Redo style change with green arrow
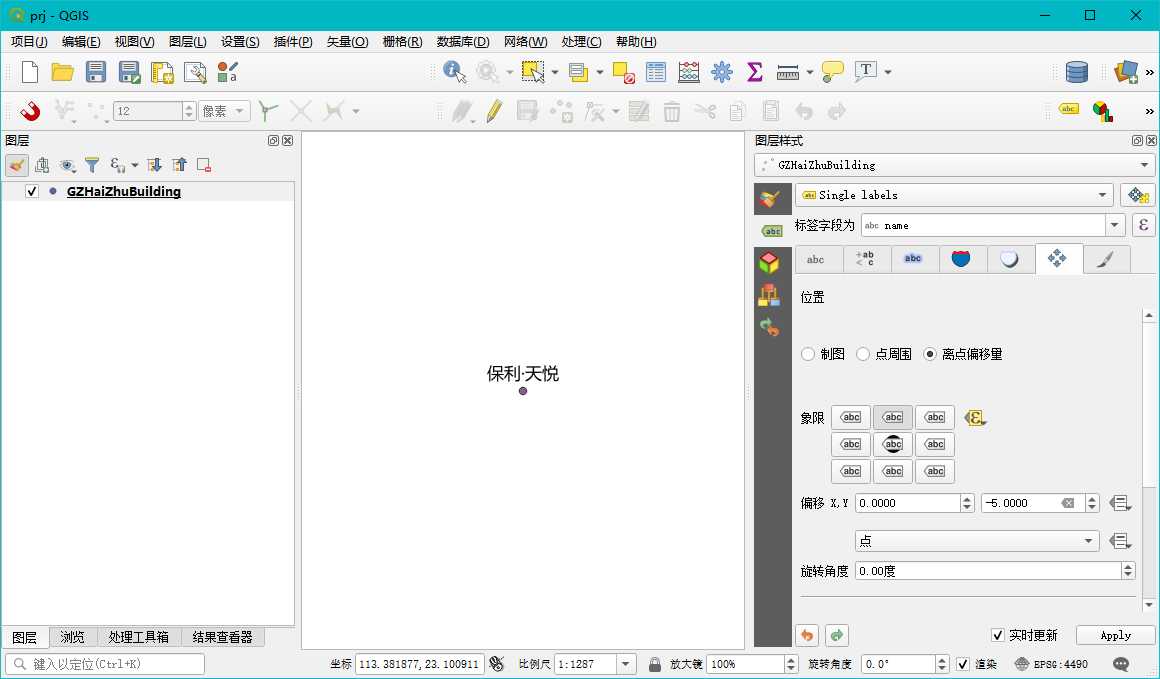 tap(837, 635)
